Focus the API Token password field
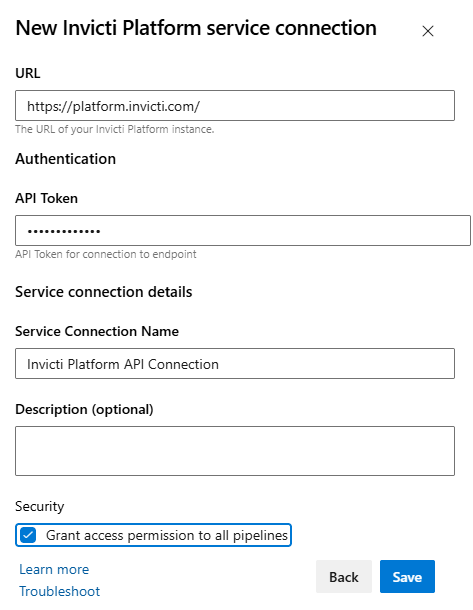Image resolution: width=473 pixels, height=610 pixels. (x=243, y=230)
